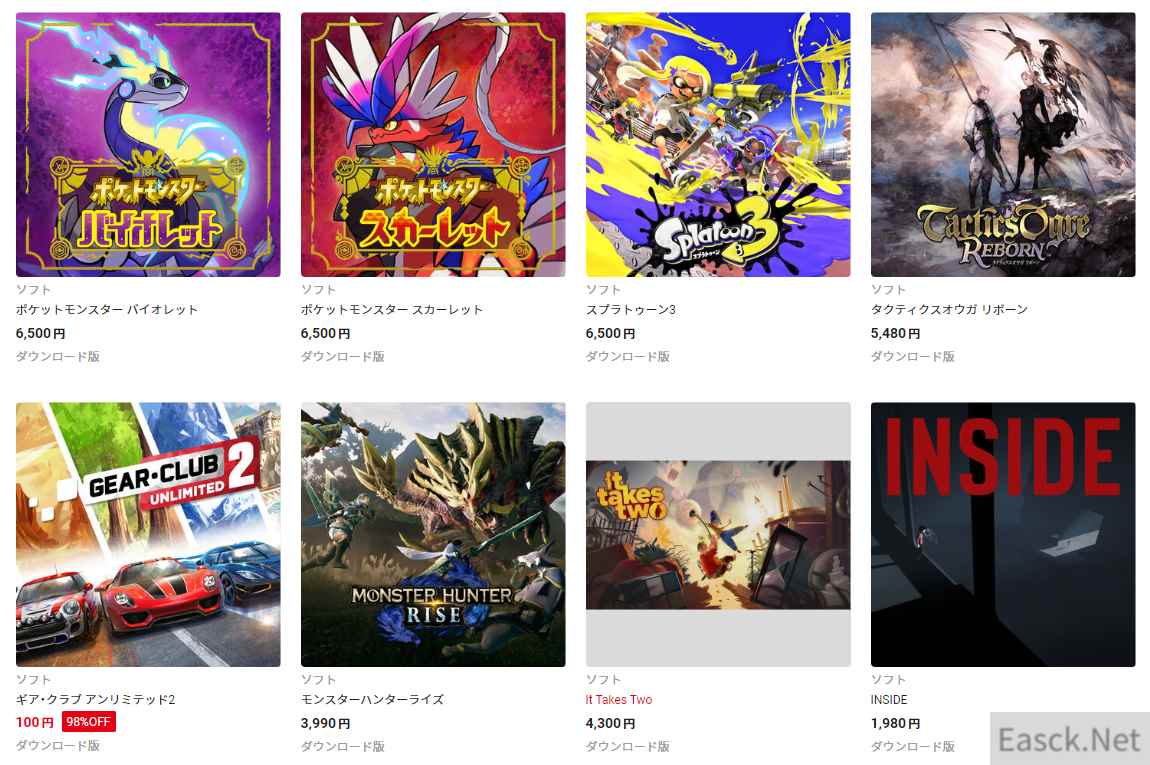Open the INSIDE game cover thumbnail

pos(1003,534)
